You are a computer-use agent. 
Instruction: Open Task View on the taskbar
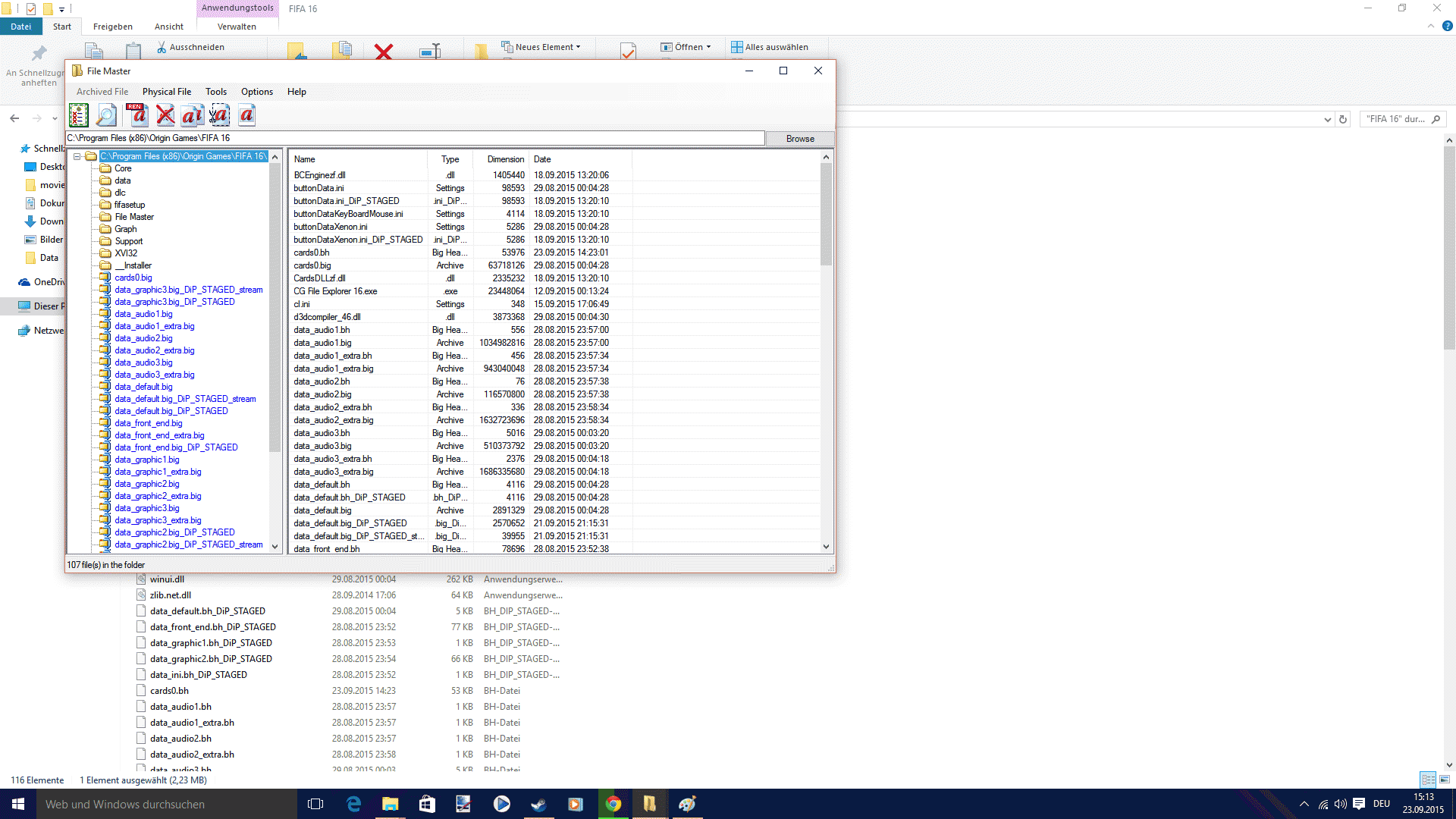point(315,804)
